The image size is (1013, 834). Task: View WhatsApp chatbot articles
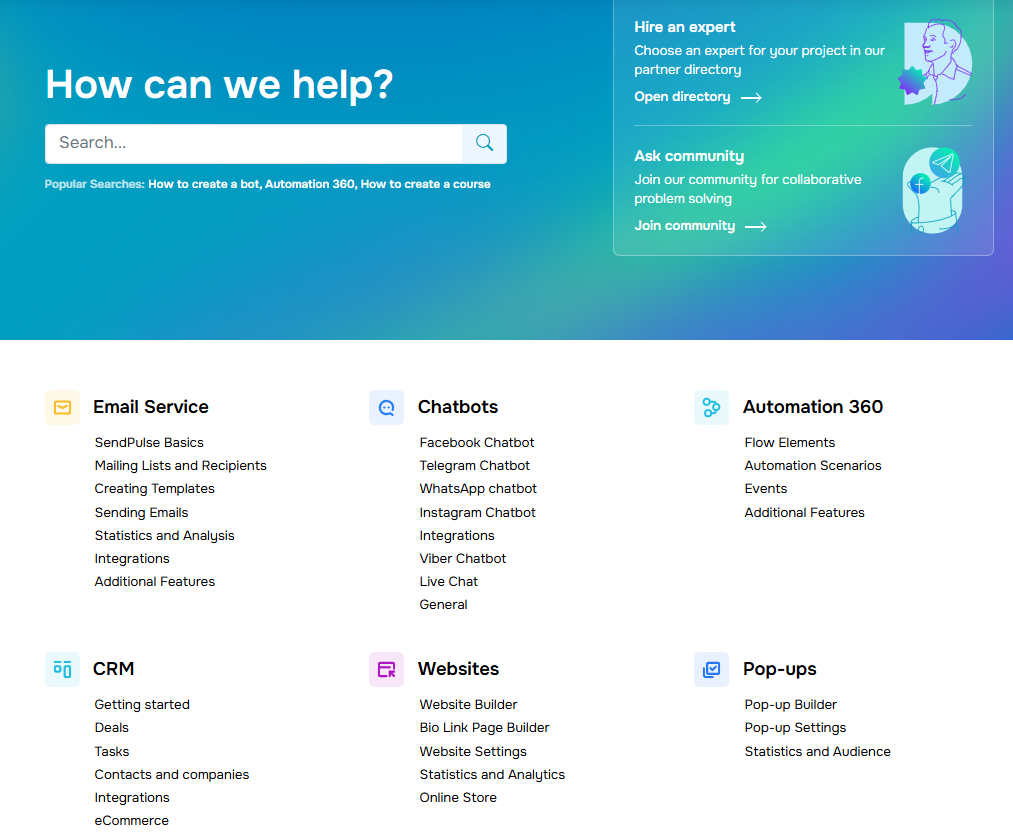(x=478, y=489)
